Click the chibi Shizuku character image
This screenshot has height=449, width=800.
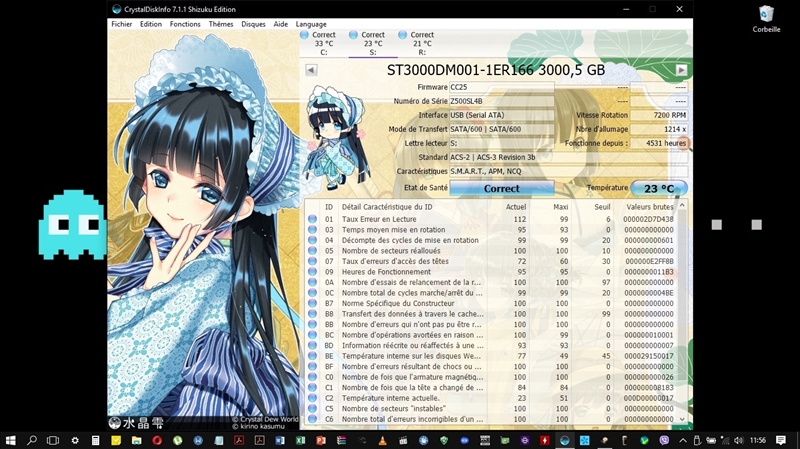coord(336,136)
